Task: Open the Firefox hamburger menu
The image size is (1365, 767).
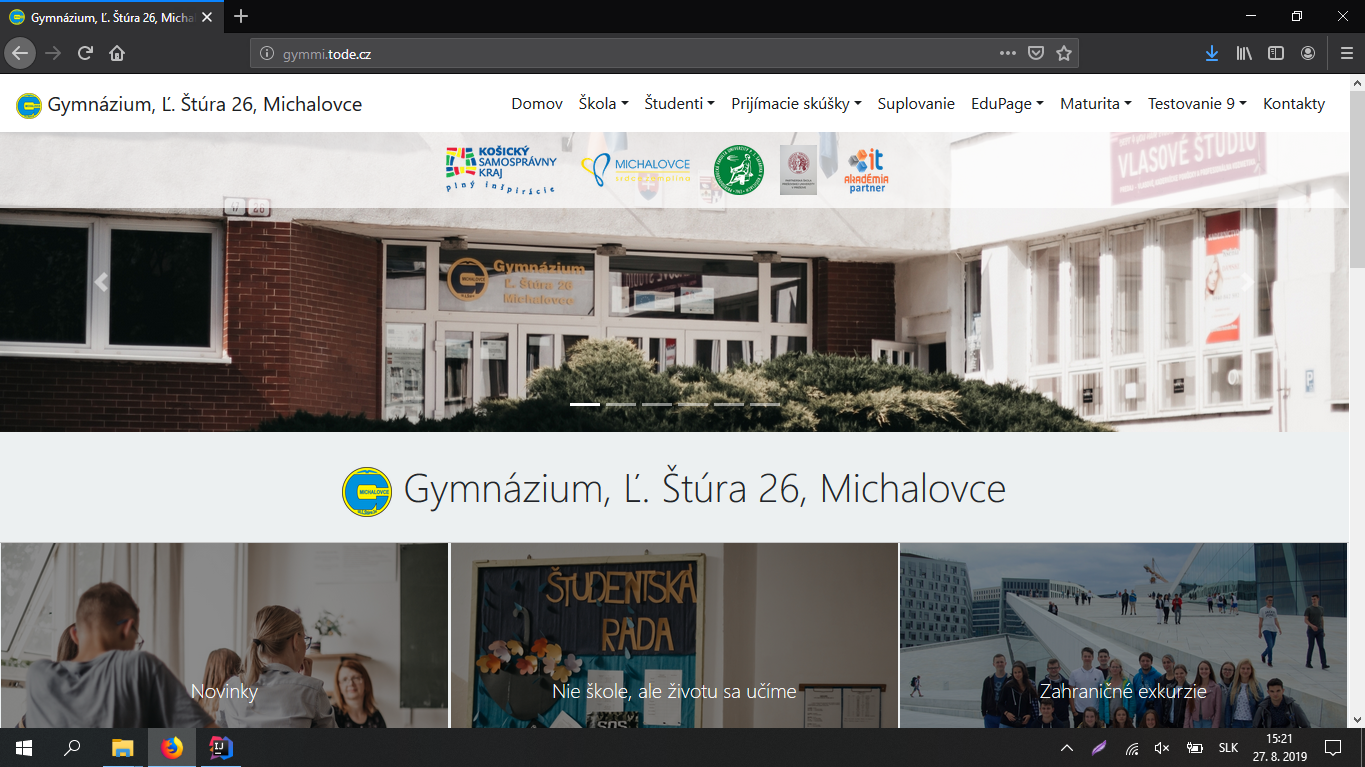Action: click(1346, 53)
